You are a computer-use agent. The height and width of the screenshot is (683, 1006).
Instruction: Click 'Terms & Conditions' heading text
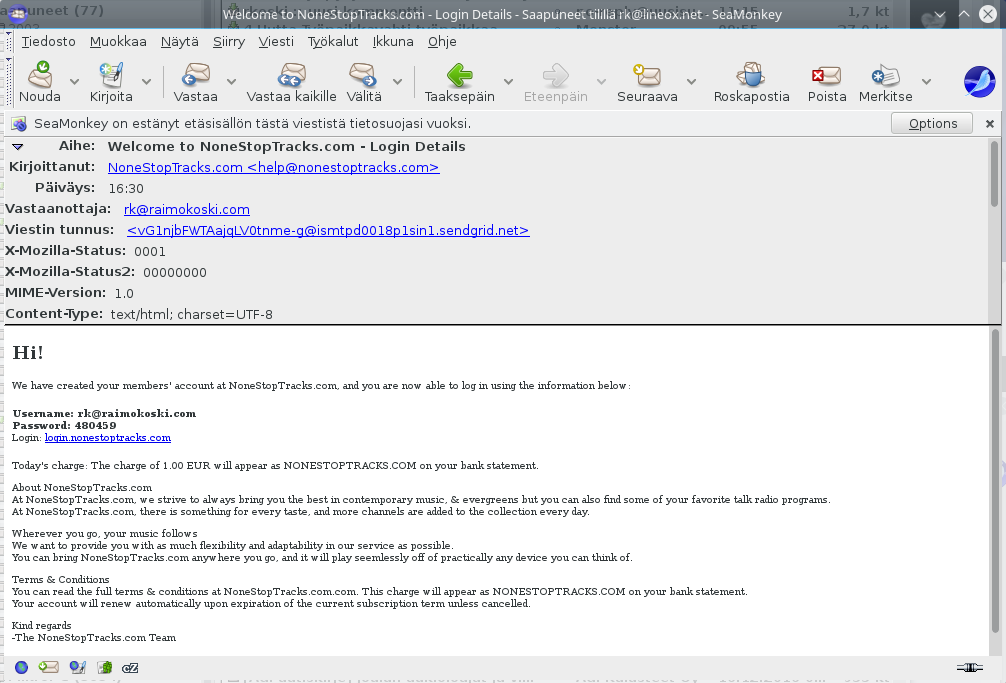(x=60, y=579)
